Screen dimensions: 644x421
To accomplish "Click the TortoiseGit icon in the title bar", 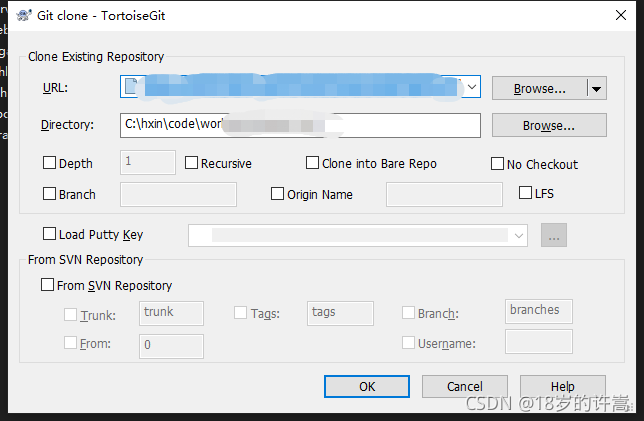I will click(x=24, y=16).
